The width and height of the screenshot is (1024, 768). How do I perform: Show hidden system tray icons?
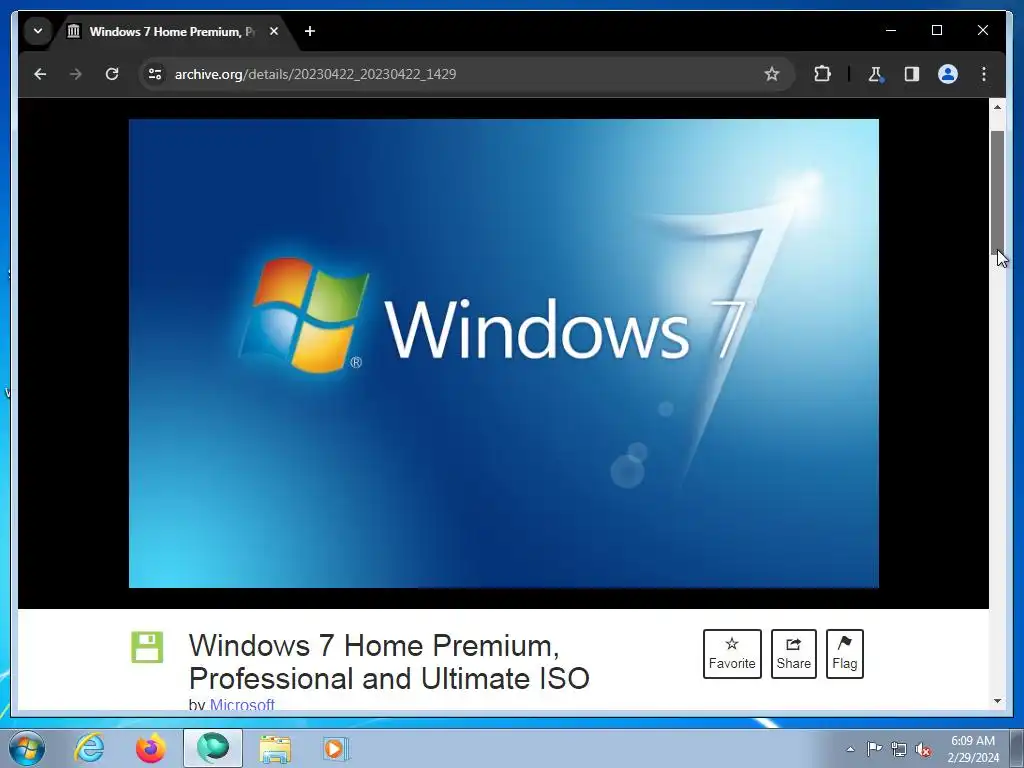click(850, 749)
